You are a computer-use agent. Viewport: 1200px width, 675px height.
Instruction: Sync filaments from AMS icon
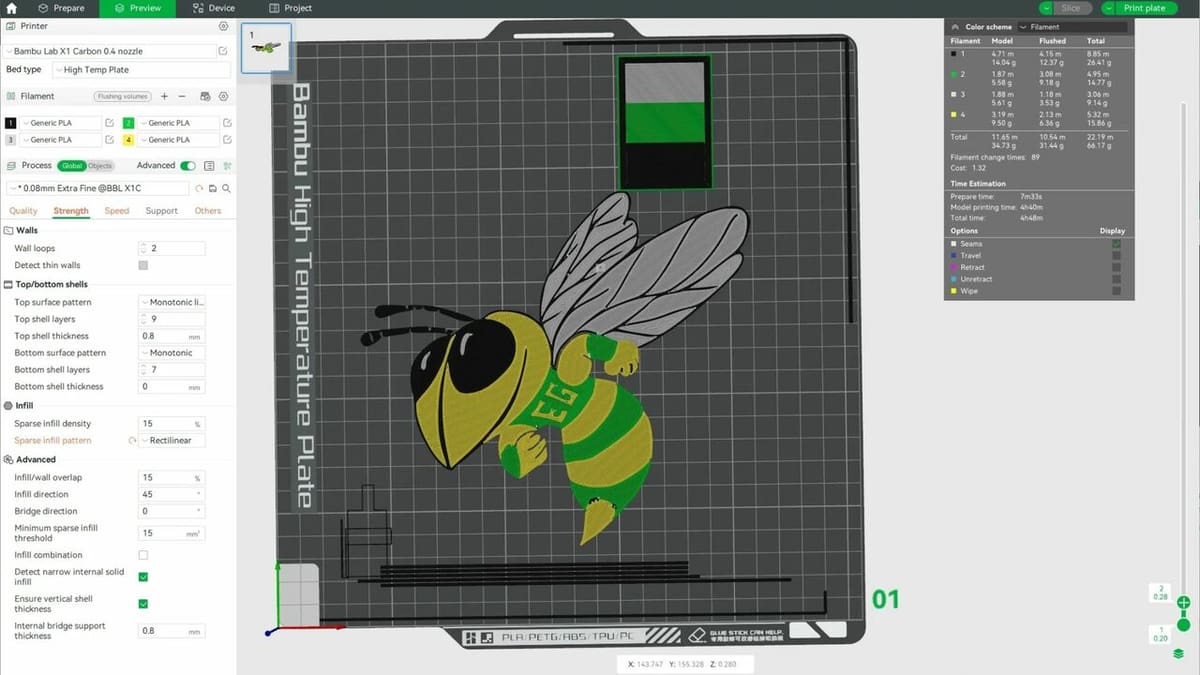[205, 96]
